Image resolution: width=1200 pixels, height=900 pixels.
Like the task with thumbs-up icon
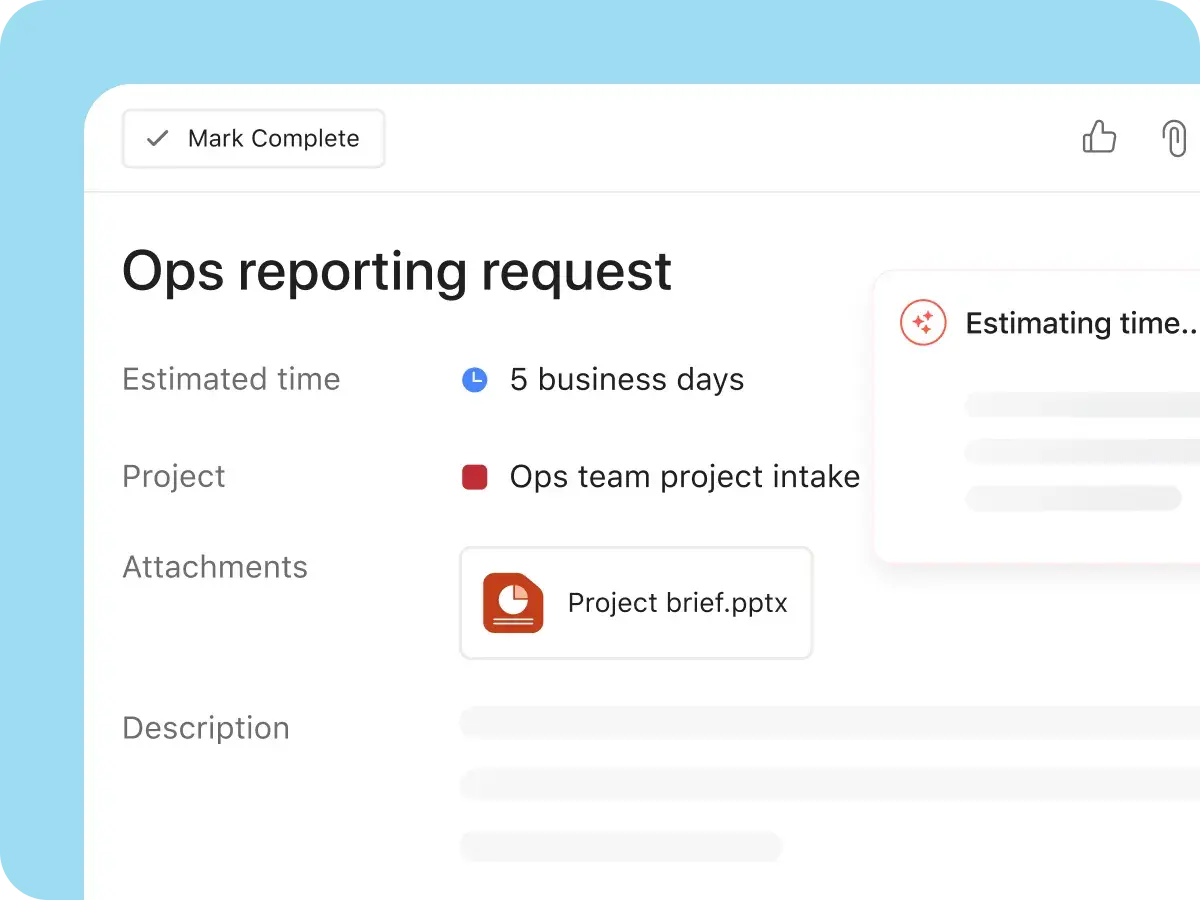1099,137
